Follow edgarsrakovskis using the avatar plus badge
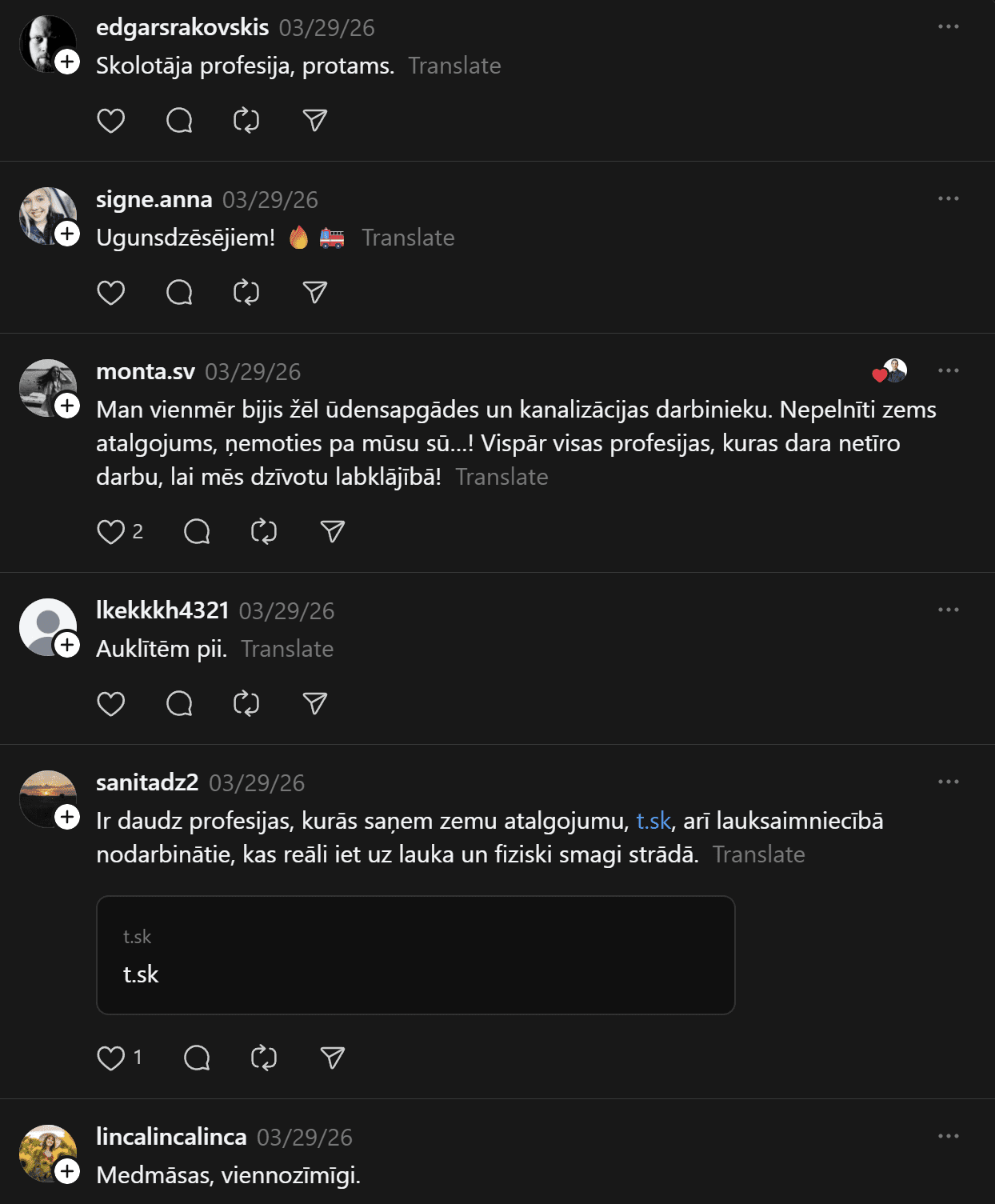 [68, 62]
